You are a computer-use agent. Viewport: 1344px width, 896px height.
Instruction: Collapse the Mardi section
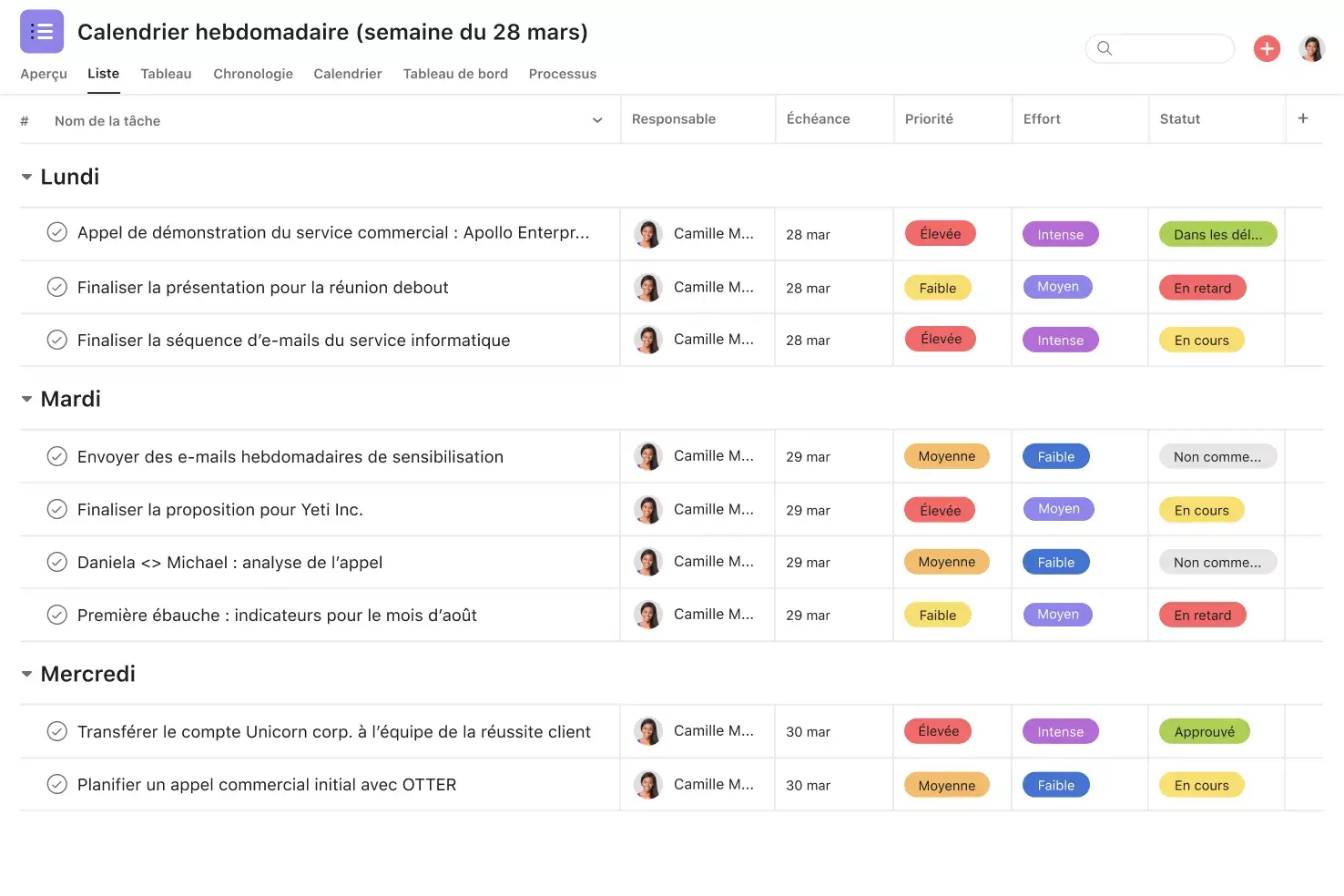click(x=26, y=398)
